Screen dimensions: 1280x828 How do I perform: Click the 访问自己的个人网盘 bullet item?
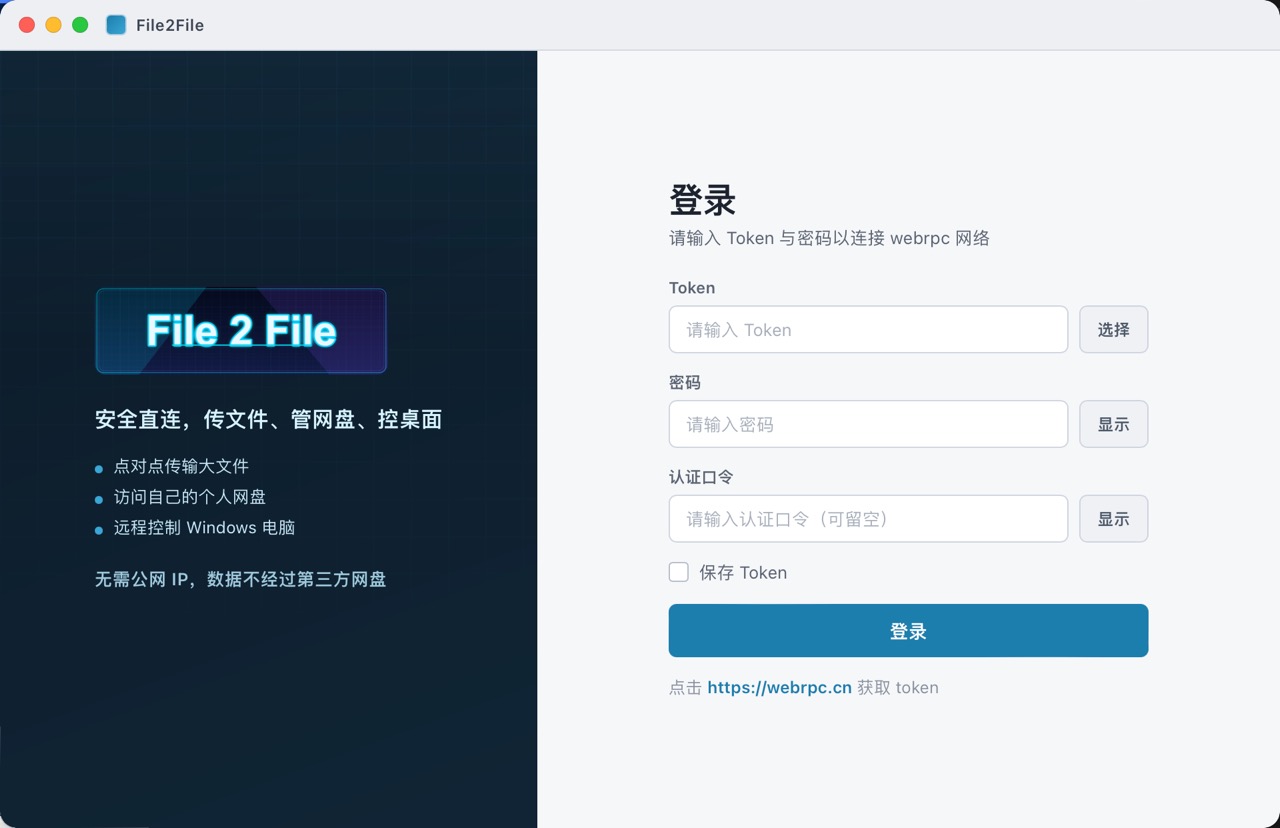[x=190, y=497]
